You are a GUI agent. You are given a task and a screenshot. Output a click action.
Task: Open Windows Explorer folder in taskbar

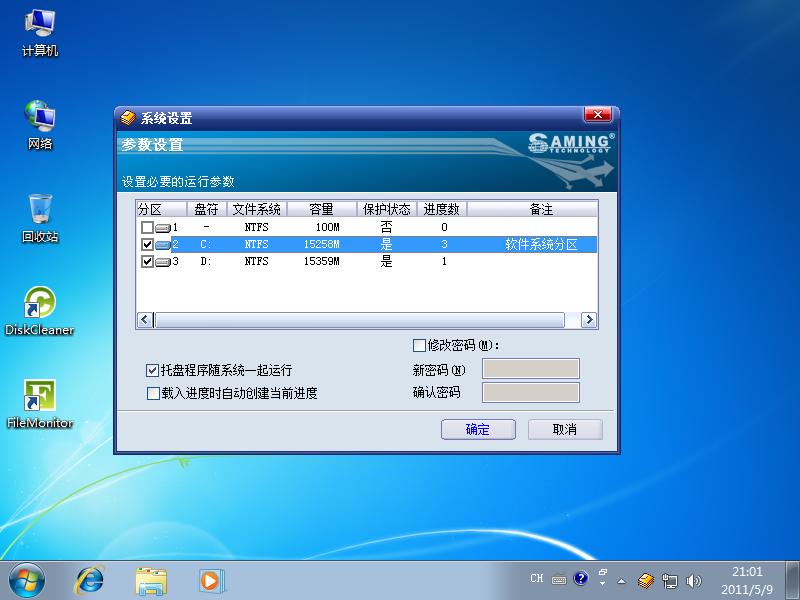pyautogui.click(x=151, y=579)
